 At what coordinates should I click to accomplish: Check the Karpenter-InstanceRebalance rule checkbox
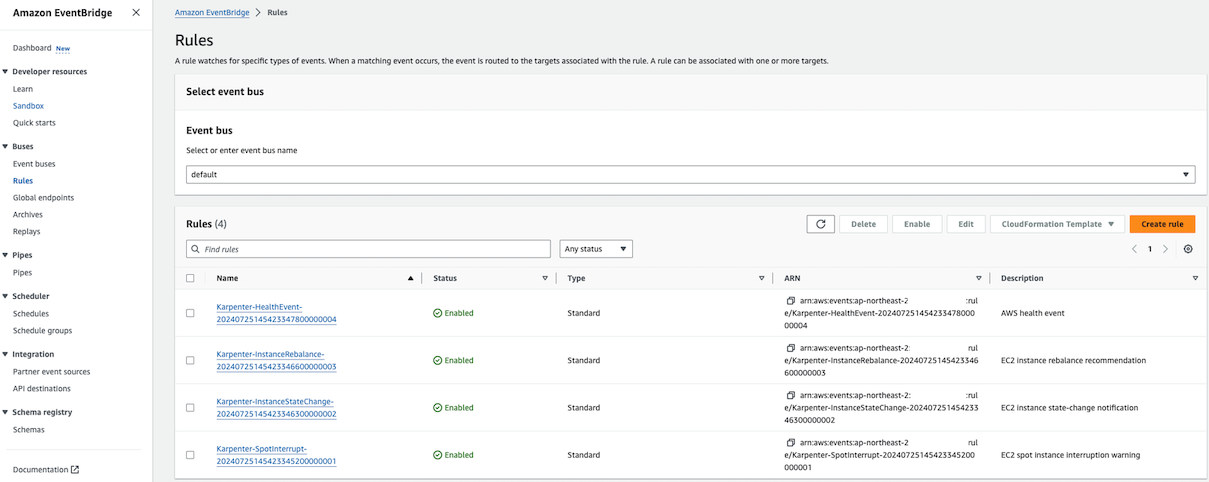(x=190, y=360)
